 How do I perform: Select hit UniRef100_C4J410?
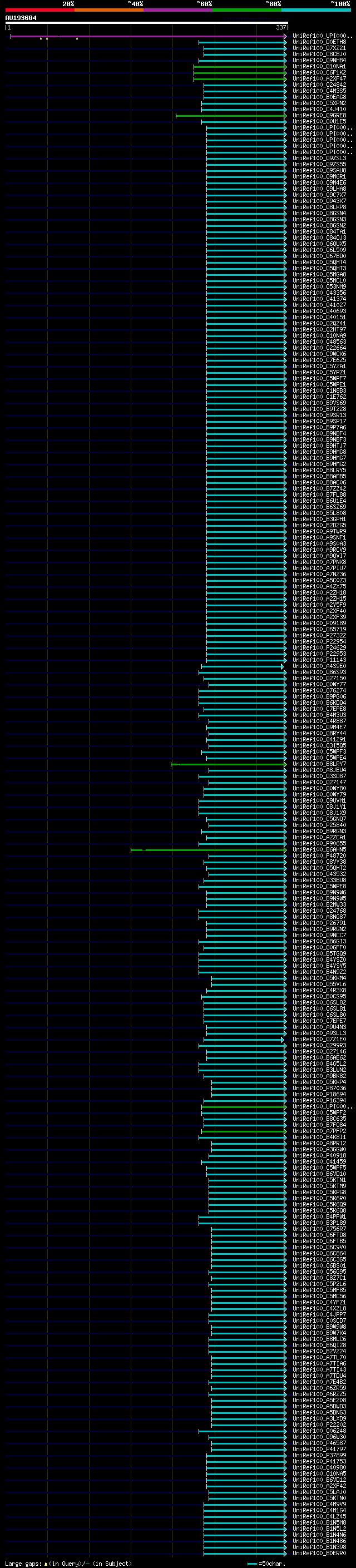[x=319, y=110]
